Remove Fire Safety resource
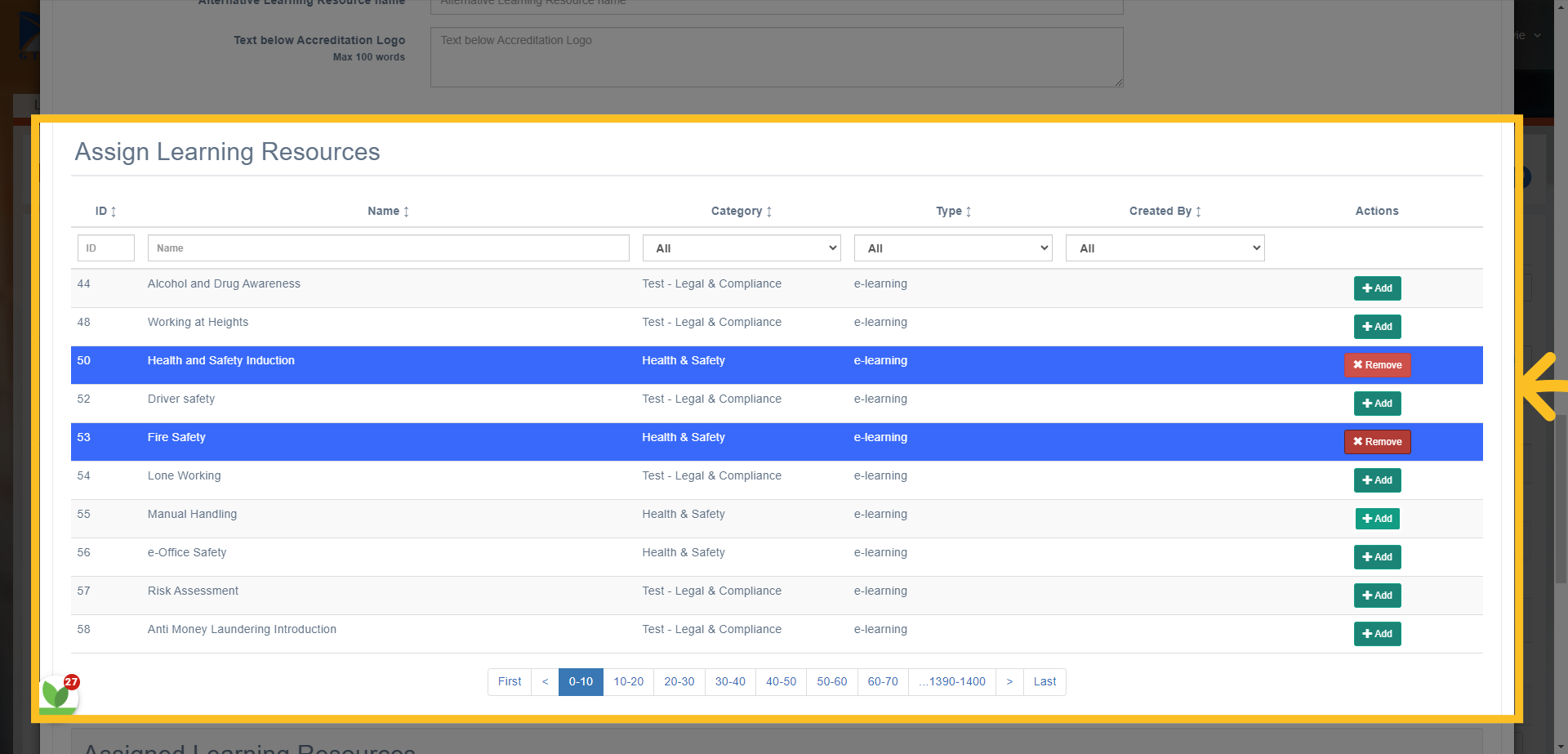 [1377, 442]
